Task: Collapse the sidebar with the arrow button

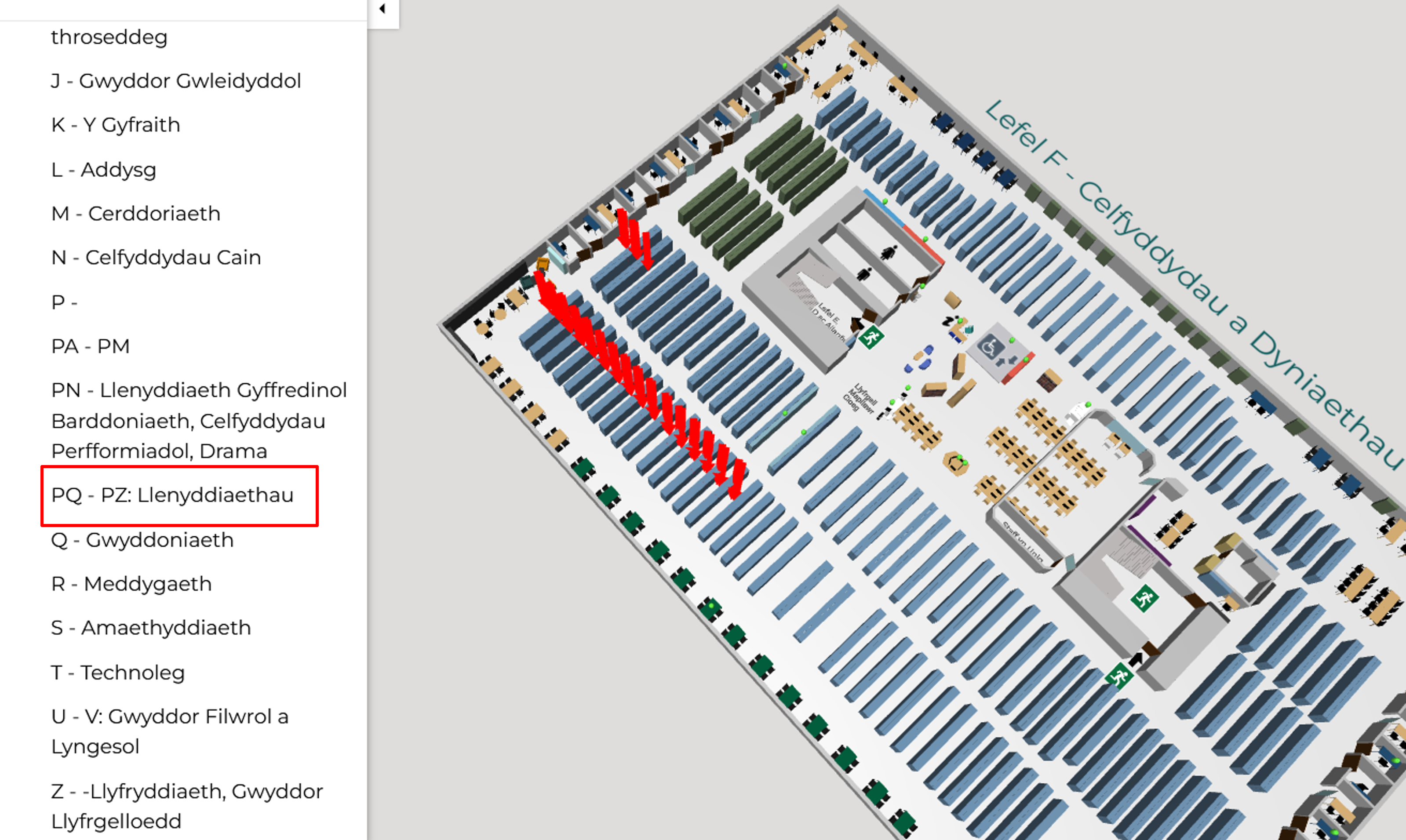Action: pyautogui.click(x=382, y=9)
